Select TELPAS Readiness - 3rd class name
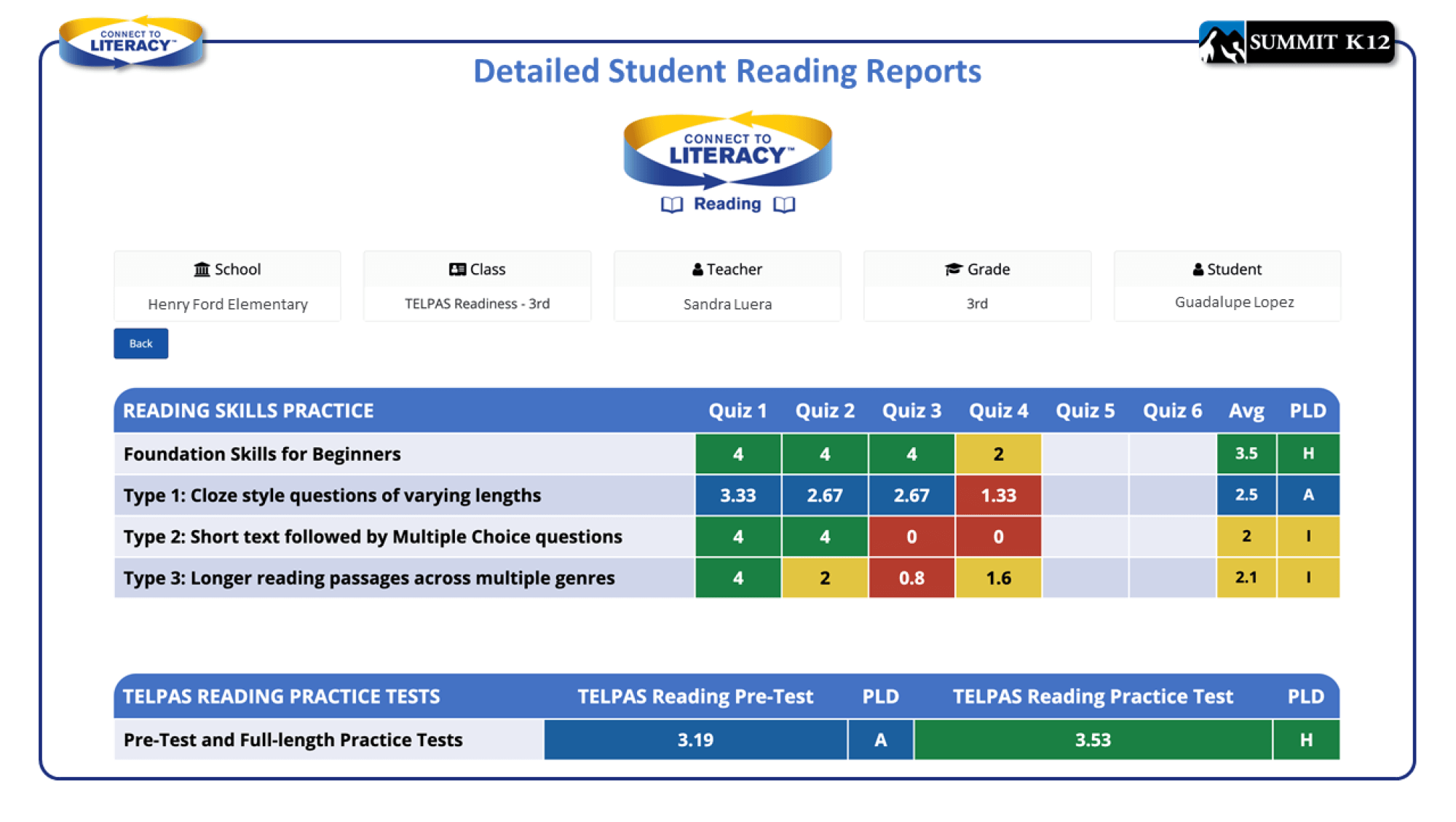This screenshot has height=822, width=1456. tap(478, 304)
